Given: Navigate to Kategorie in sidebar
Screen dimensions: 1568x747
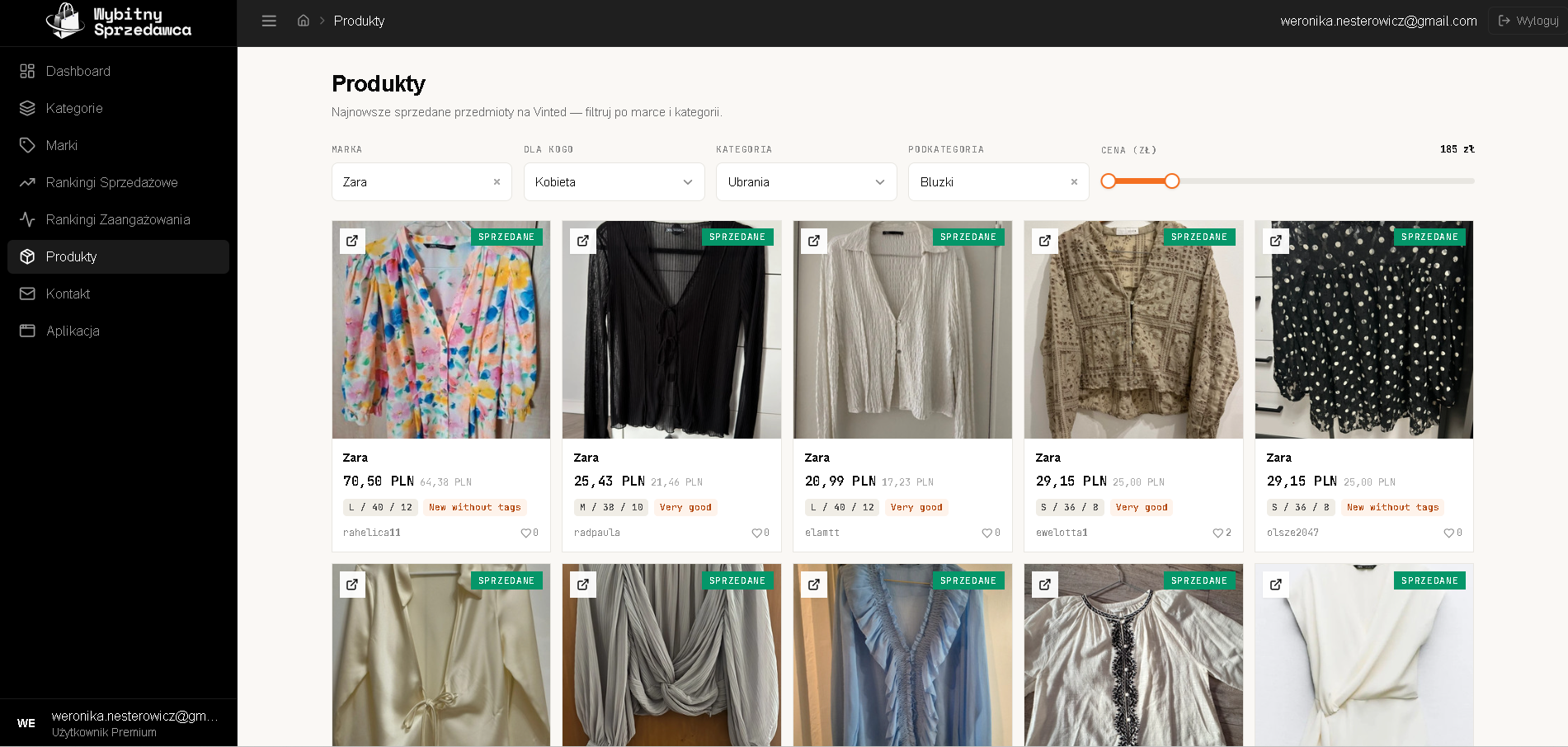Looking at the screenshot, I should coord(118,108).
